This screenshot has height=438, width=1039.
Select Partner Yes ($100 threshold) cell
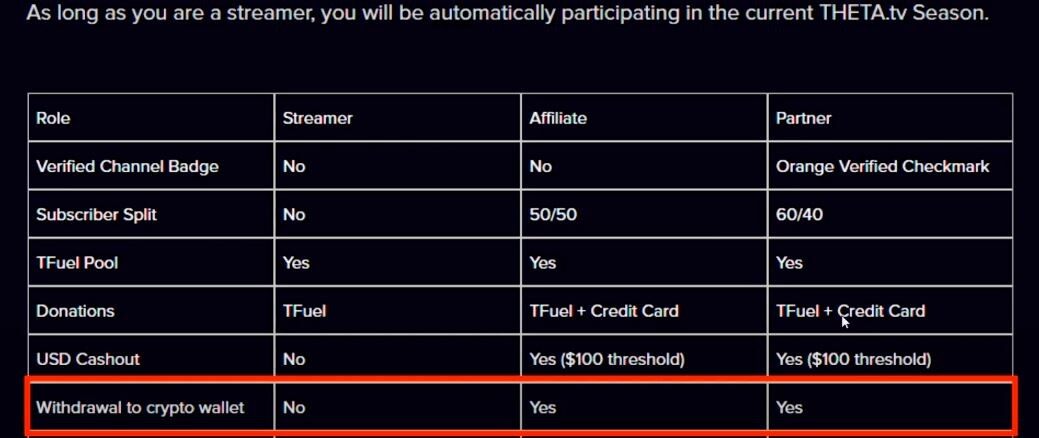pos(890,358)
